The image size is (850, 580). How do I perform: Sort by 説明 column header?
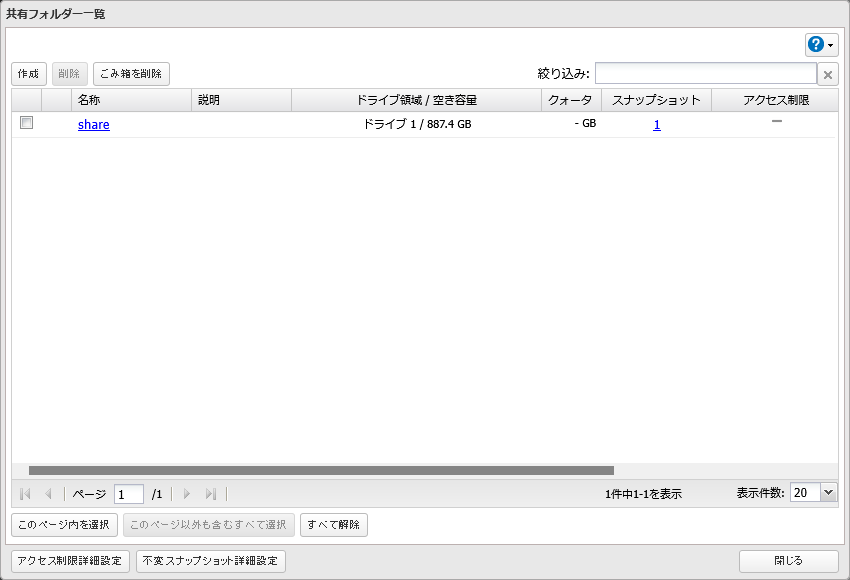241,100
